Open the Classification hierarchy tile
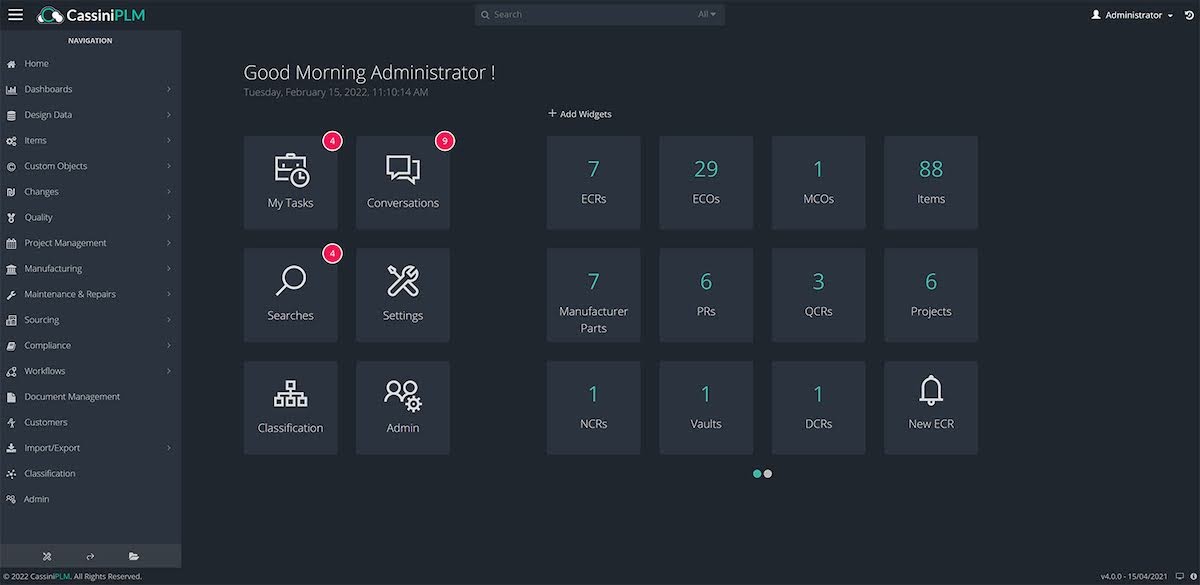This screenshot has width=1200, height=585. (x=291, y=396)
